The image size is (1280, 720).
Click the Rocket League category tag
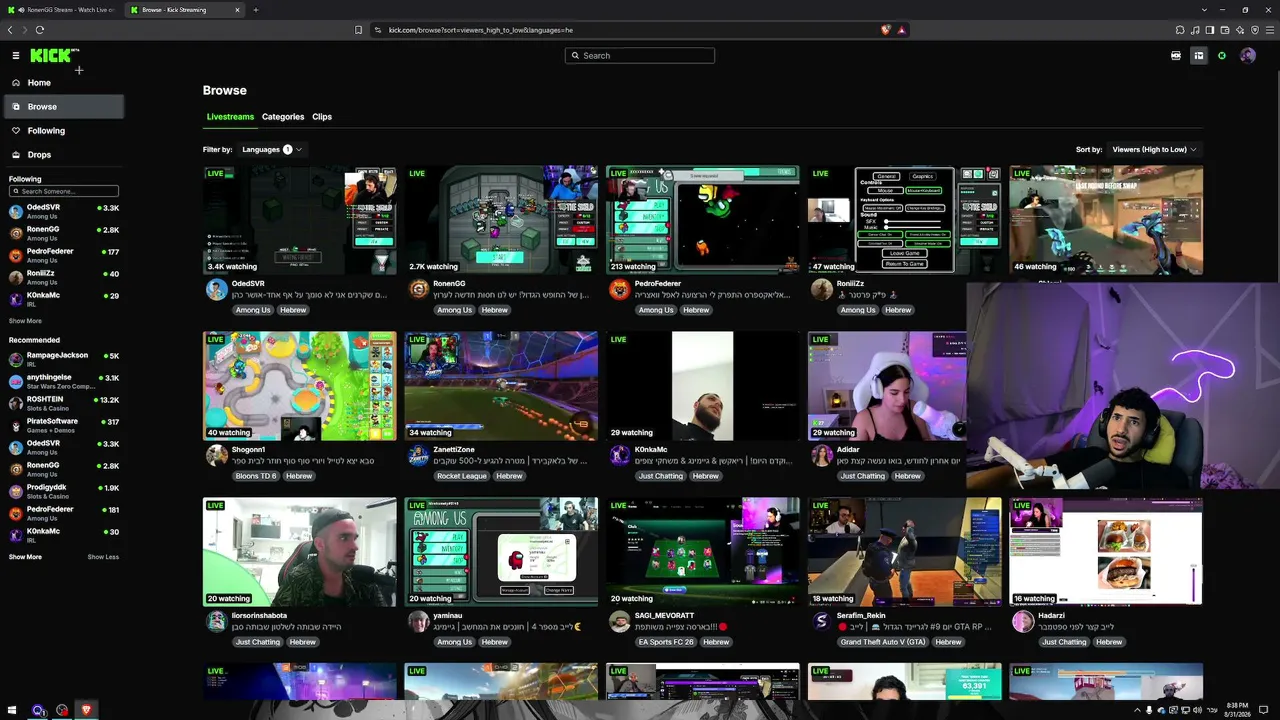click(x=462, y=476)
